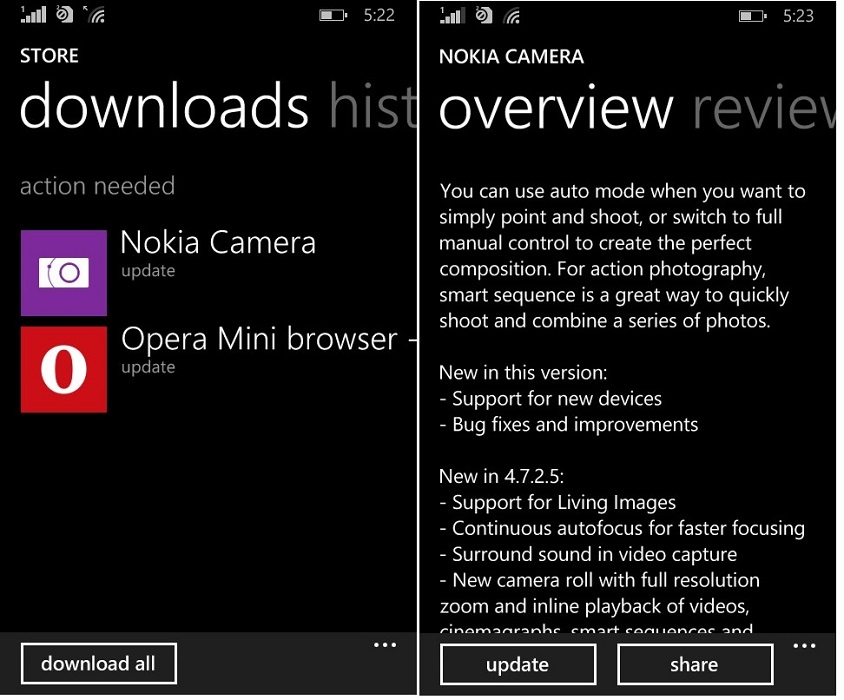This screenshot has width=844, height=700.
Task: Tap the 'Opera Mini browser' update title
Action: pyautogui.click(x=259, y=339)
